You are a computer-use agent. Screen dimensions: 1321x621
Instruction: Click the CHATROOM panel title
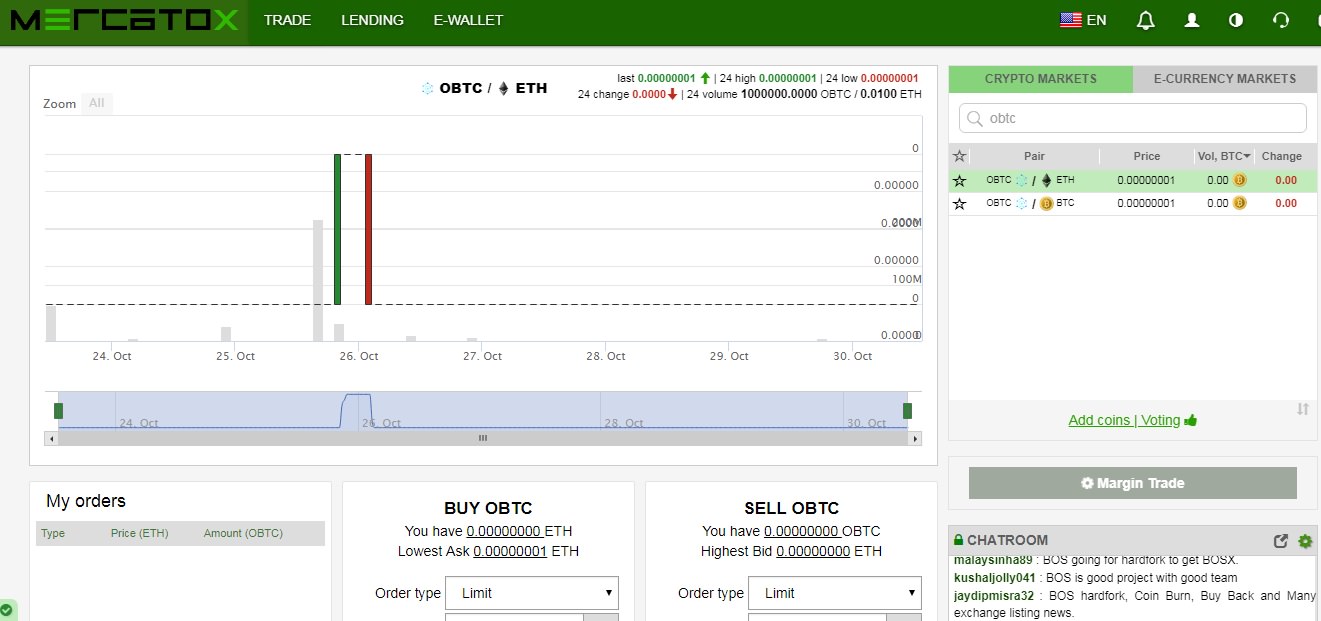(x=1007, y=540)
